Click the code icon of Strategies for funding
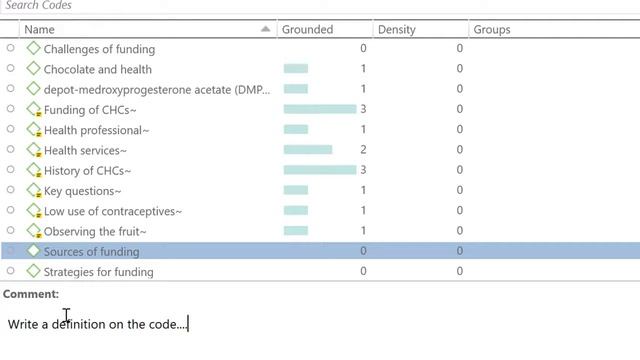Viewport: 640px width, 360px height. [x=33, y=271]
